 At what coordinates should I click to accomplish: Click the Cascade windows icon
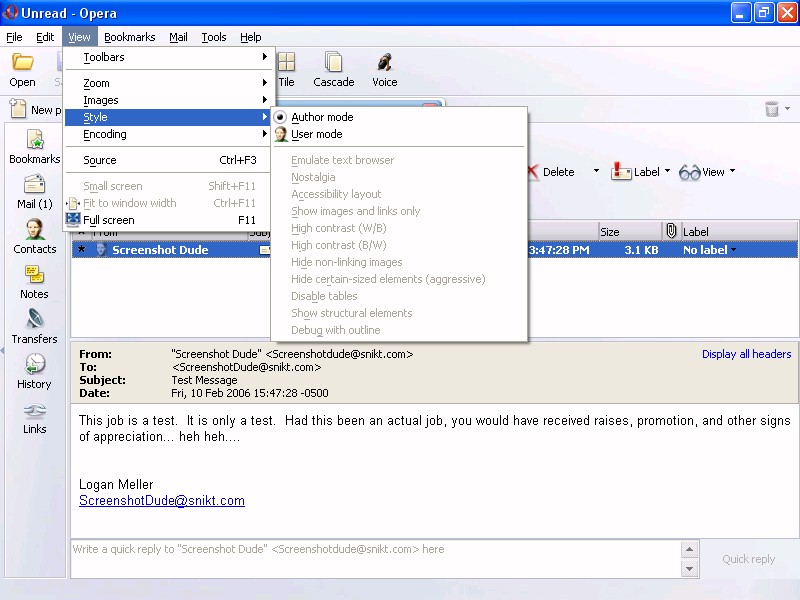333,69
